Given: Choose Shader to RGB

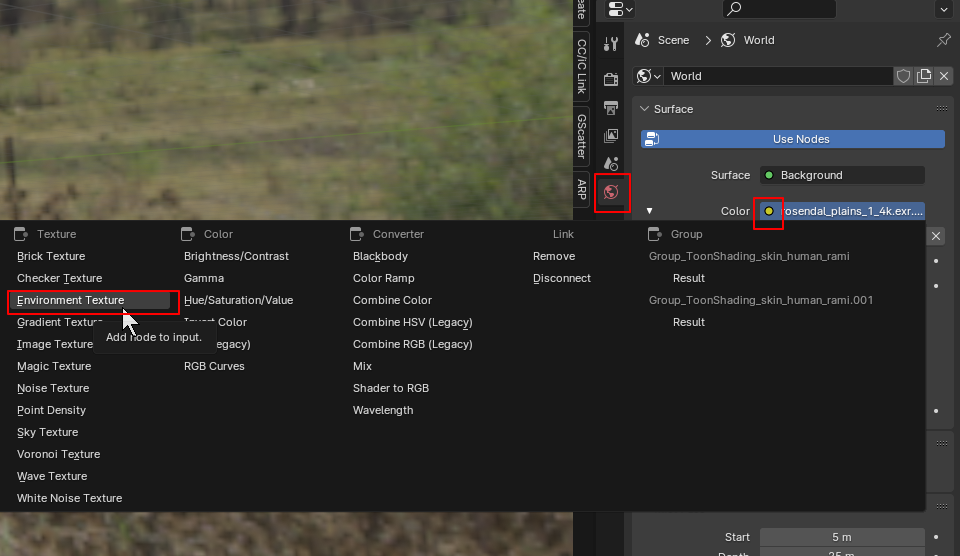Looking at the screenshot, I should 391,388.
